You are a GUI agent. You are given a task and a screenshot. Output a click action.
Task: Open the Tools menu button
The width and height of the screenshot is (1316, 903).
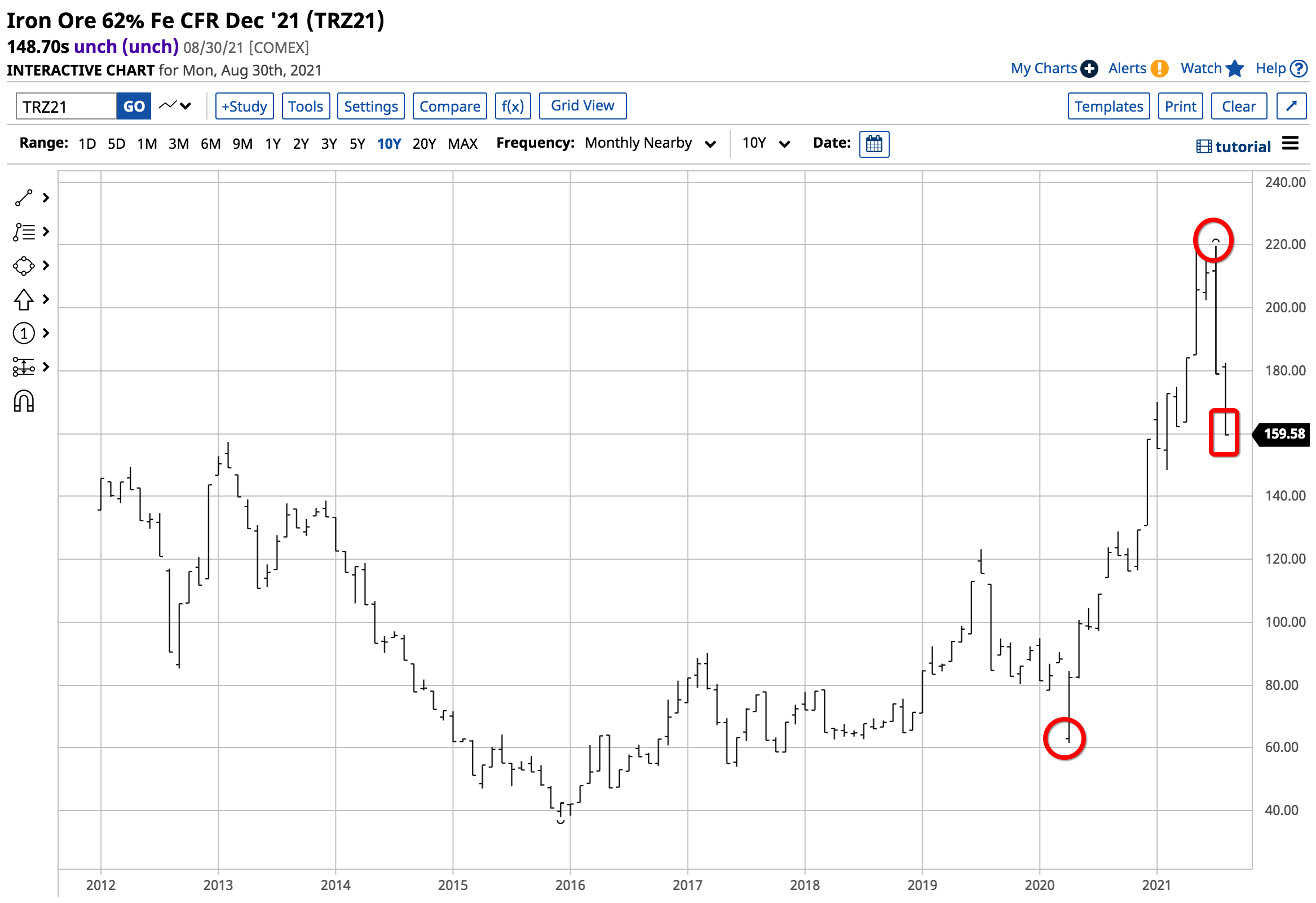coord(306,107)
